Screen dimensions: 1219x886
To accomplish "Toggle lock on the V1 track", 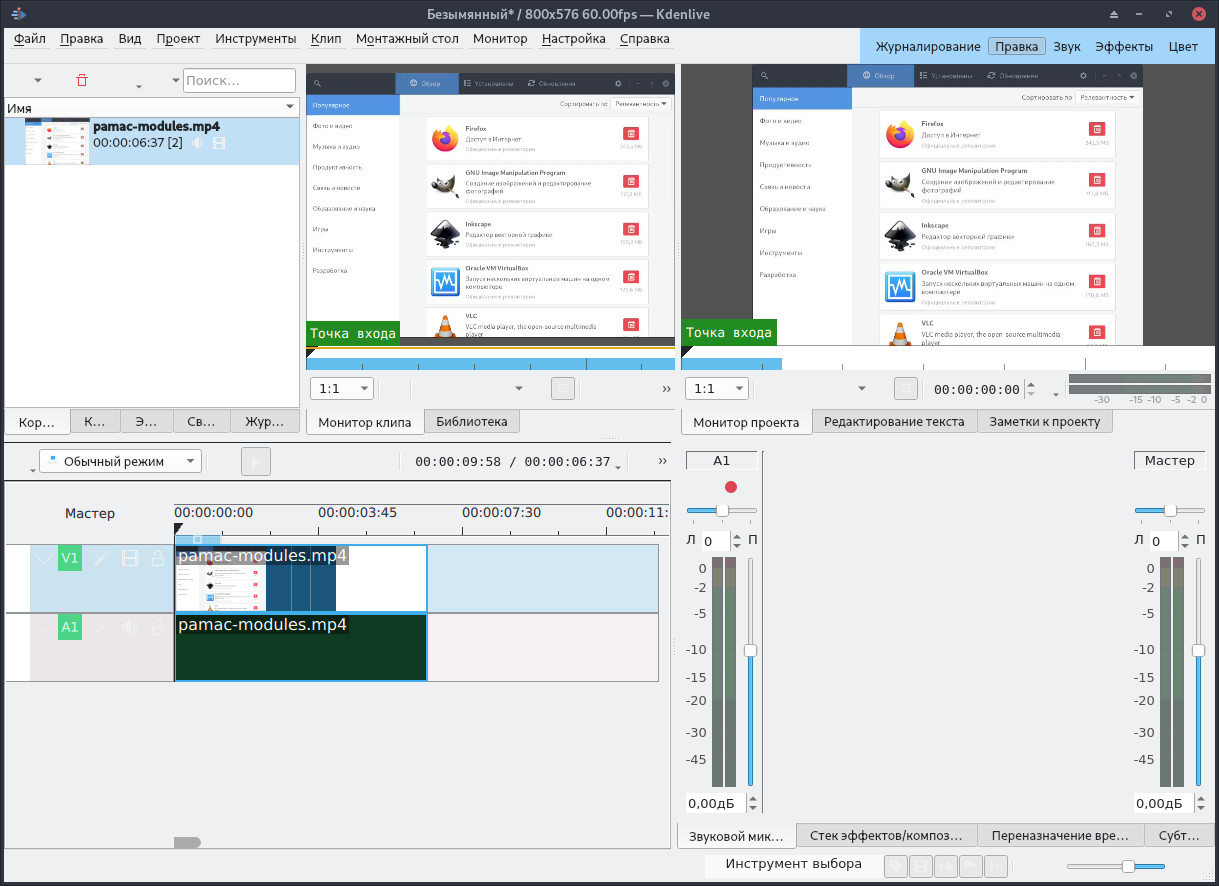I will 157,559.
